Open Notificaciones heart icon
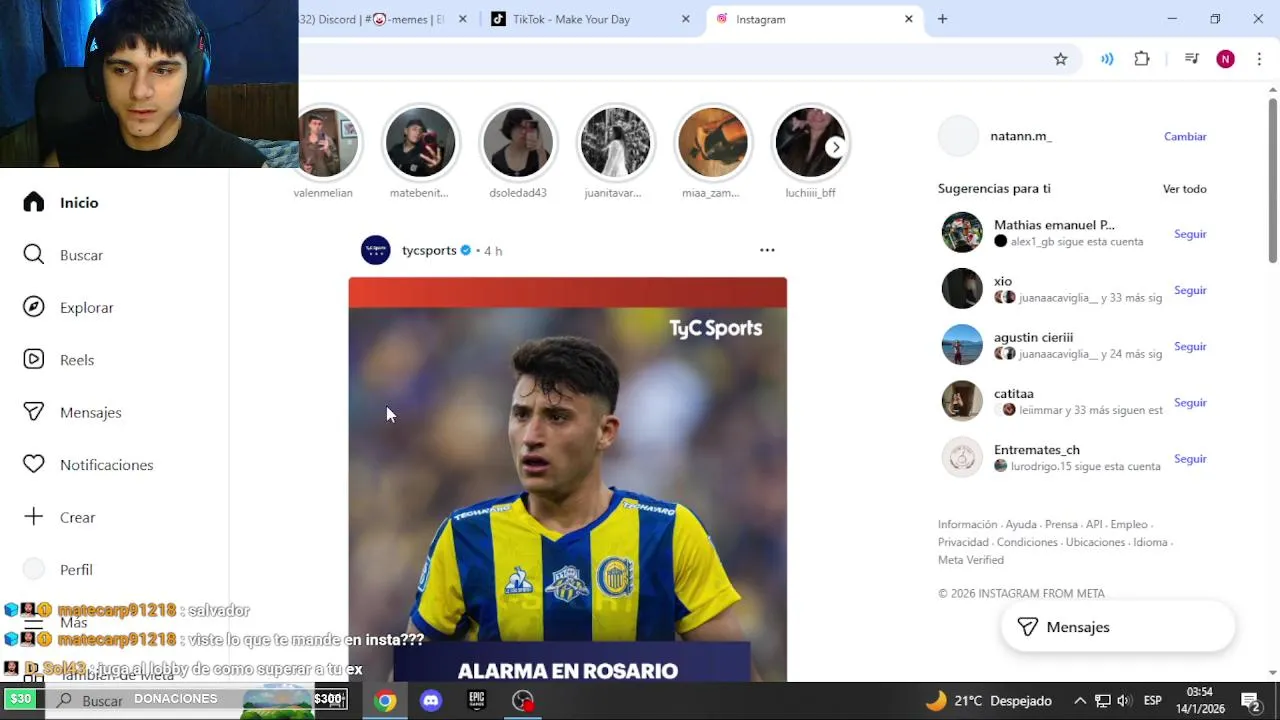 [34, 464]
